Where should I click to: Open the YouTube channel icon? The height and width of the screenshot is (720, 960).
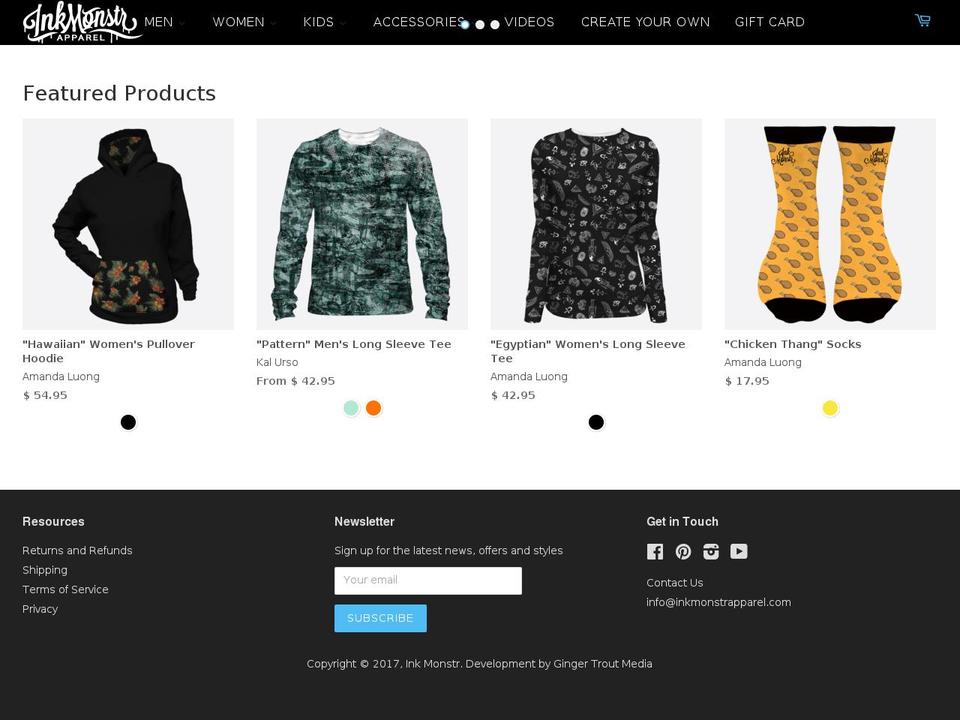739,551
